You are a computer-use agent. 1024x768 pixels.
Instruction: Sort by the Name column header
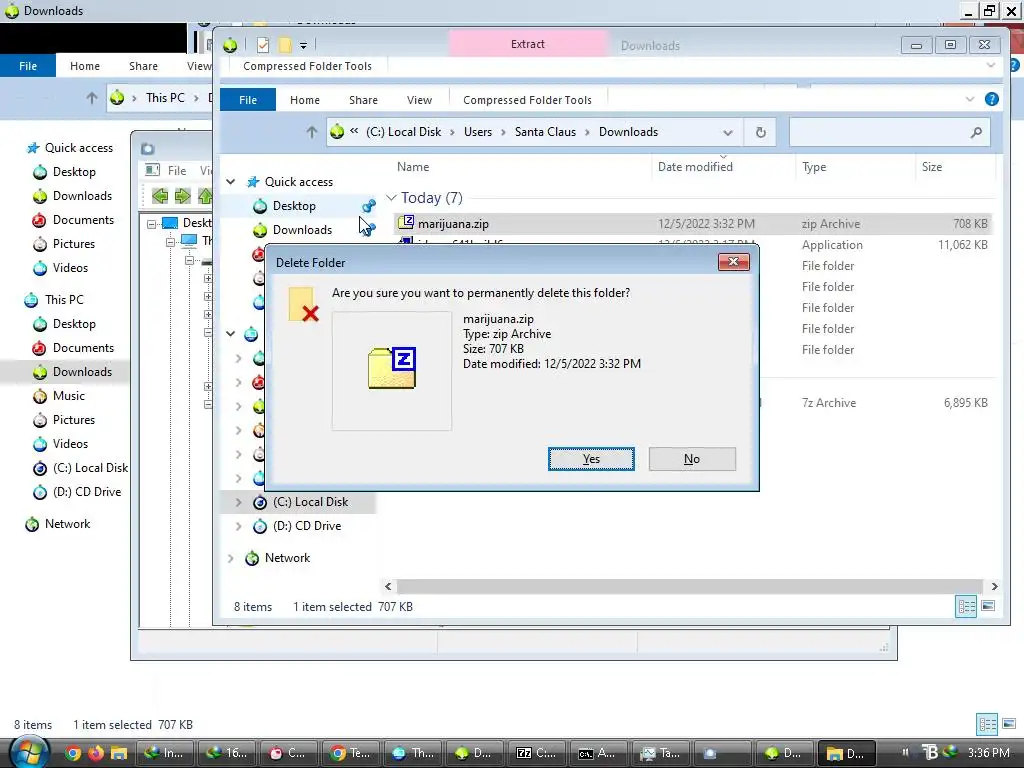[413, 167]
